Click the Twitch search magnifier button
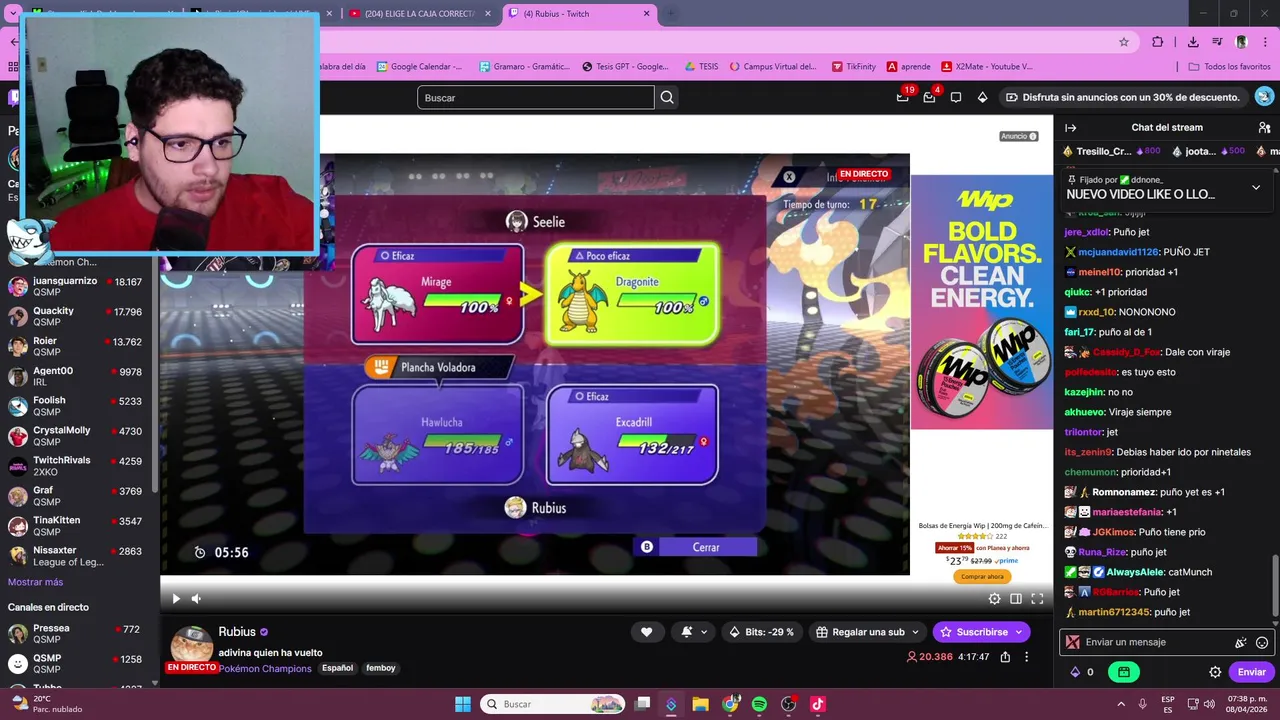The image size is (1280, 720). [x=667, y=97]
